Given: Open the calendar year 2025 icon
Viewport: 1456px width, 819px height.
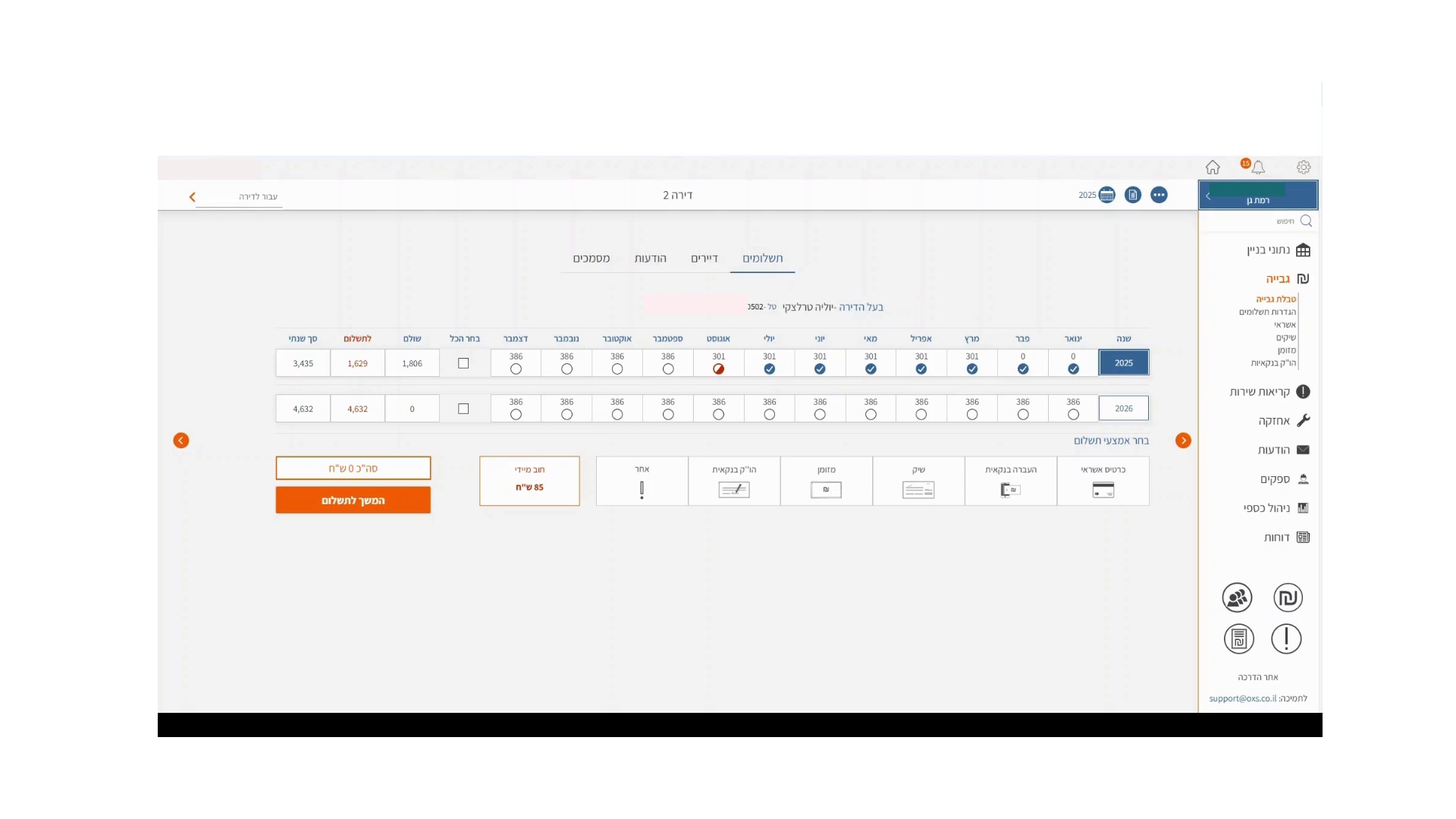Looking at the screenshot, I should click(x=1106, y=195).
